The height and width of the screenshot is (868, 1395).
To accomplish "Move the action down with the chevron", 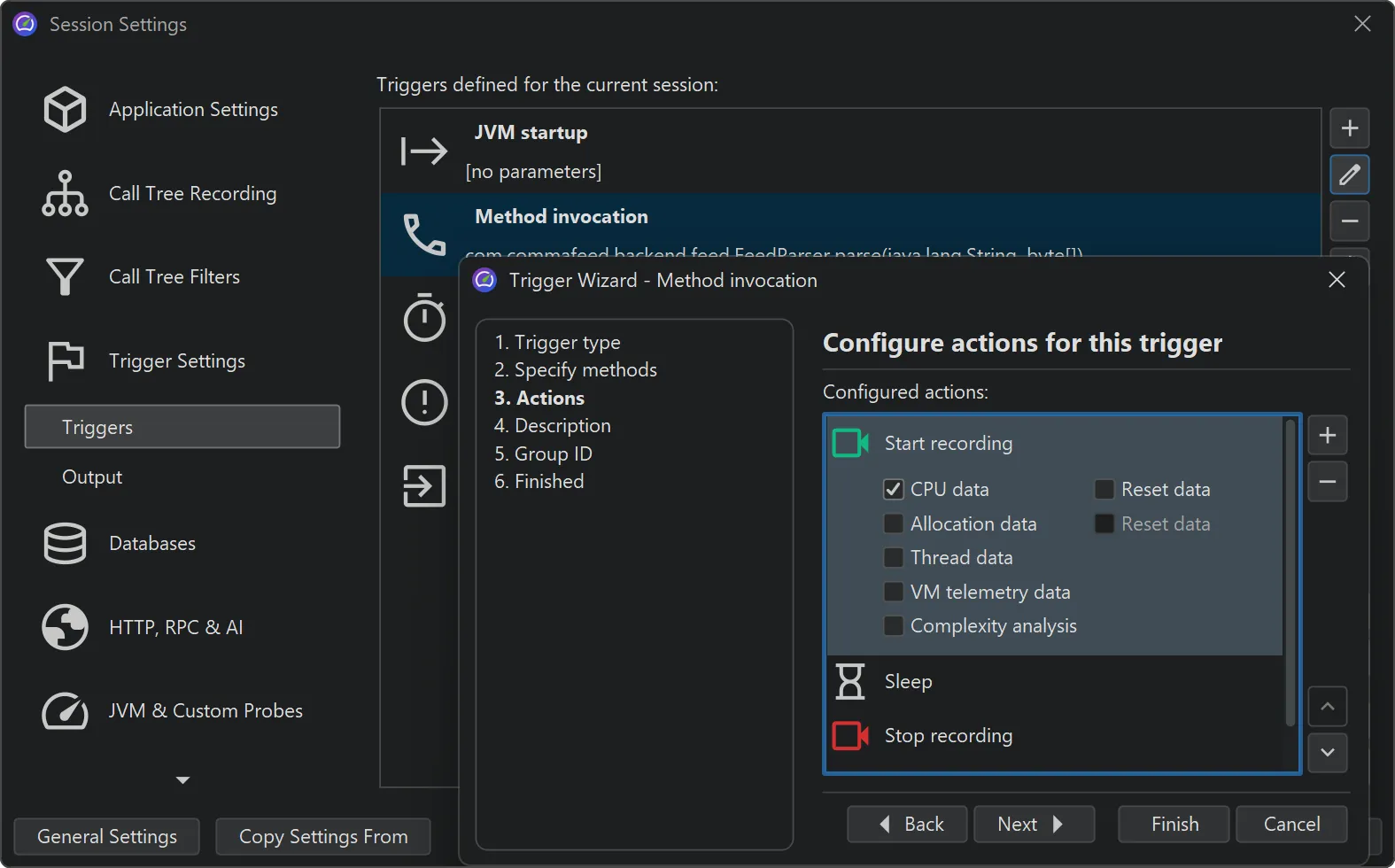I will coord(1327,753).
